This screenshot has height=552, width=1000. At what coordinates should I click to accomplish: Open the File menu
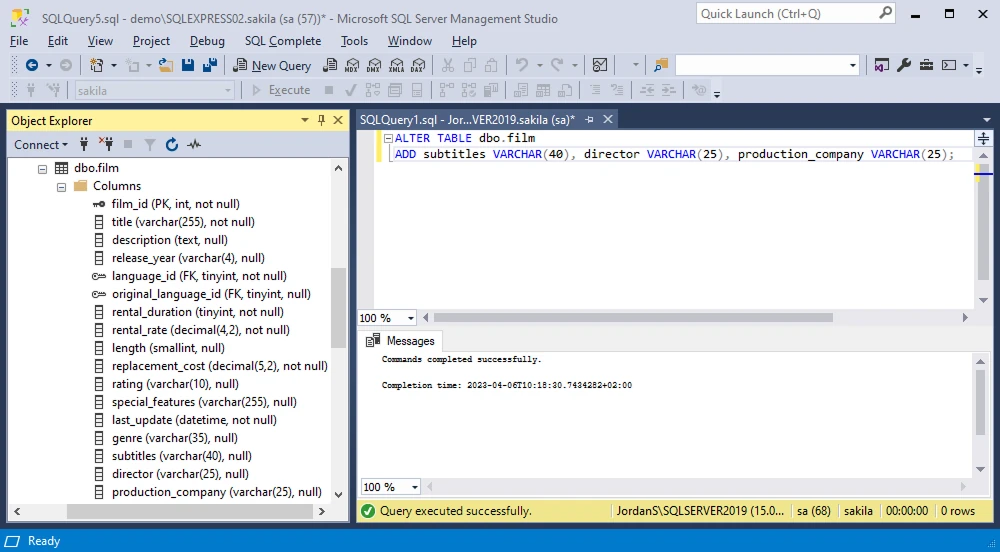coord(19,41)
